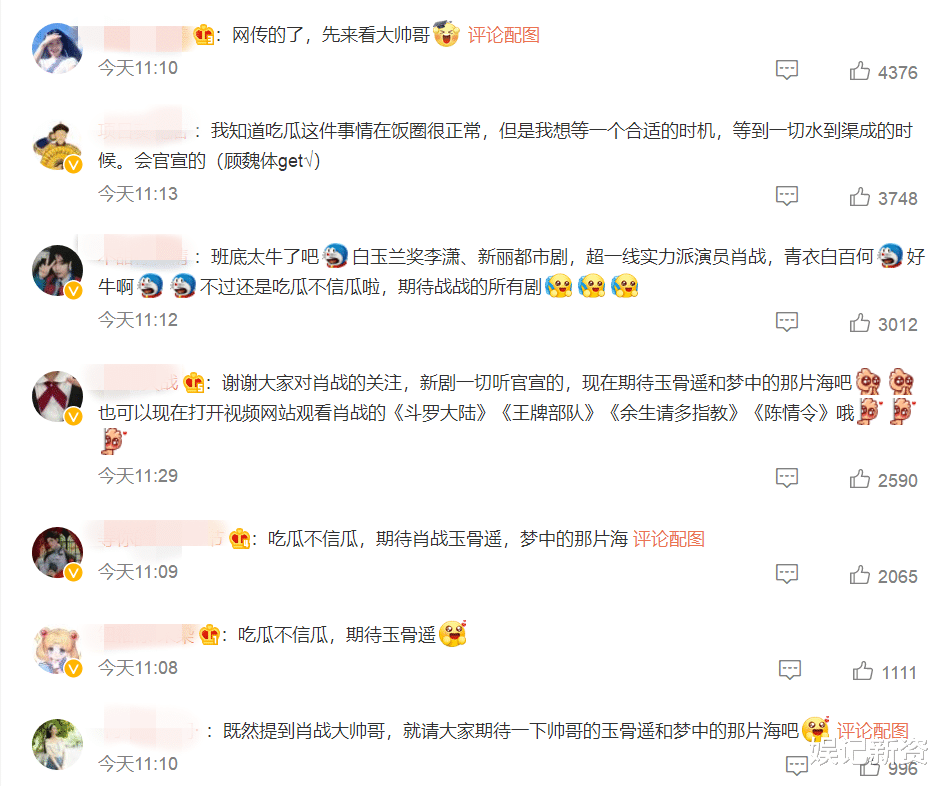Open the first commenter's avatar in white hat
This screenshot has height=786, width=944.
tap(57, 49)
